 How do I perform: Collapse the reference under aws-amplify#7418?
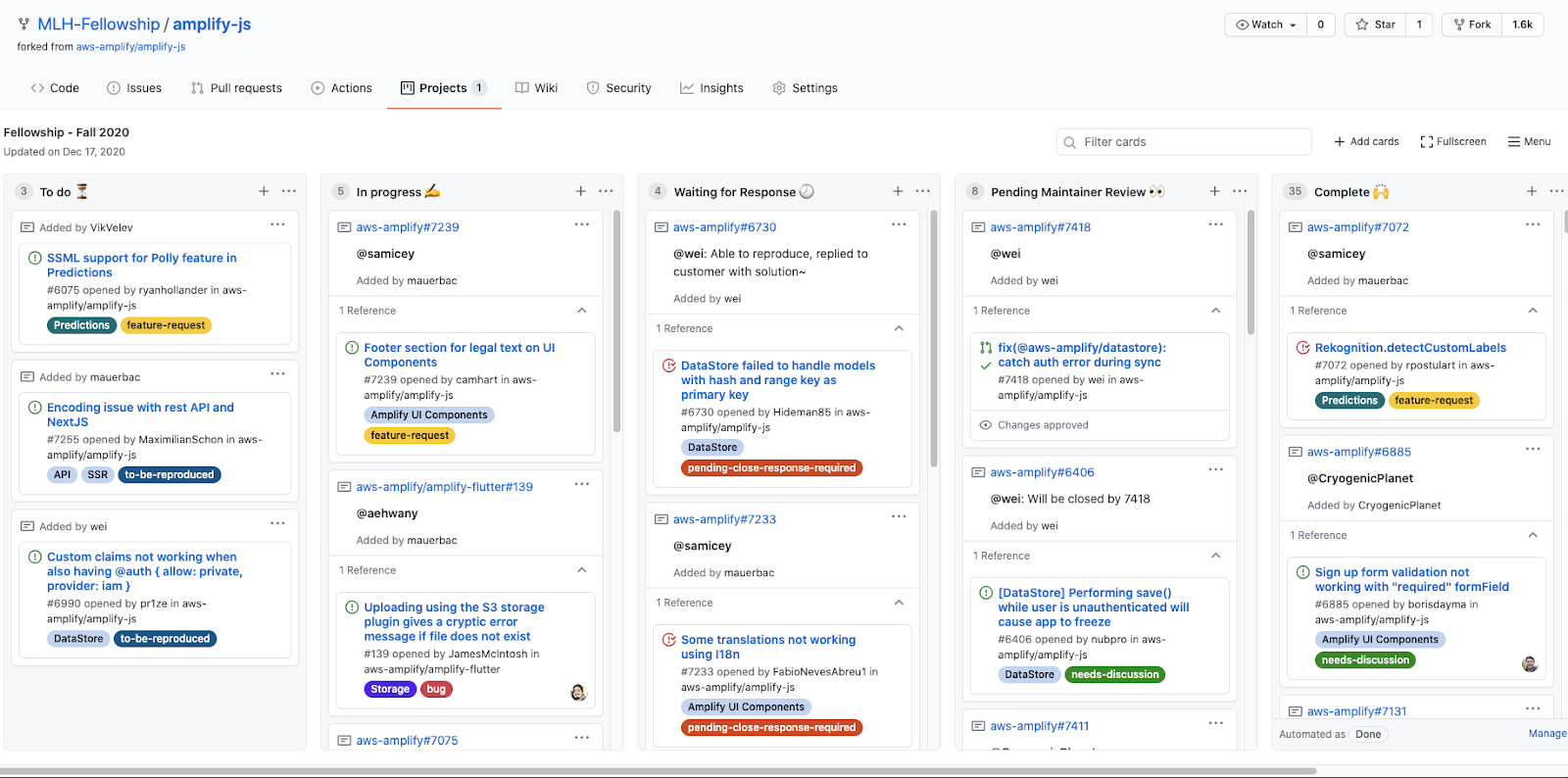pos(1216,311)
